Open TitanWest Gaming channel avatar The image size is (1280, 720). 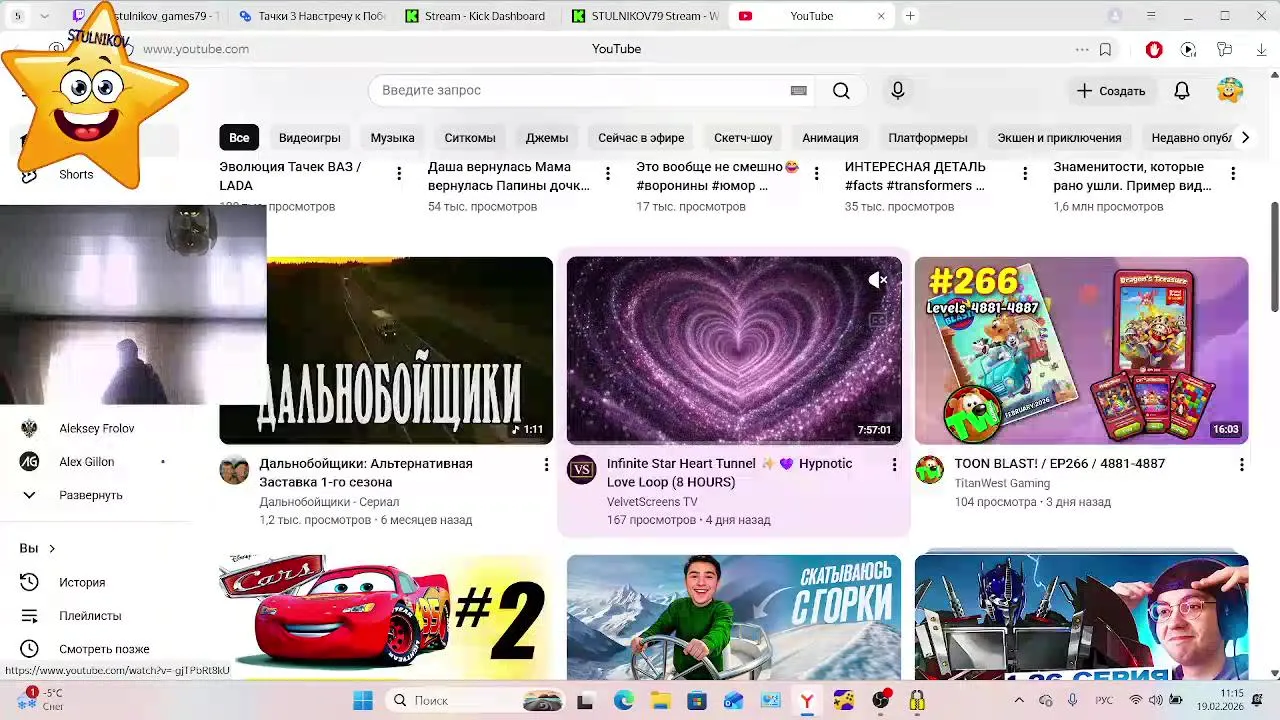(x=929, y=470)
